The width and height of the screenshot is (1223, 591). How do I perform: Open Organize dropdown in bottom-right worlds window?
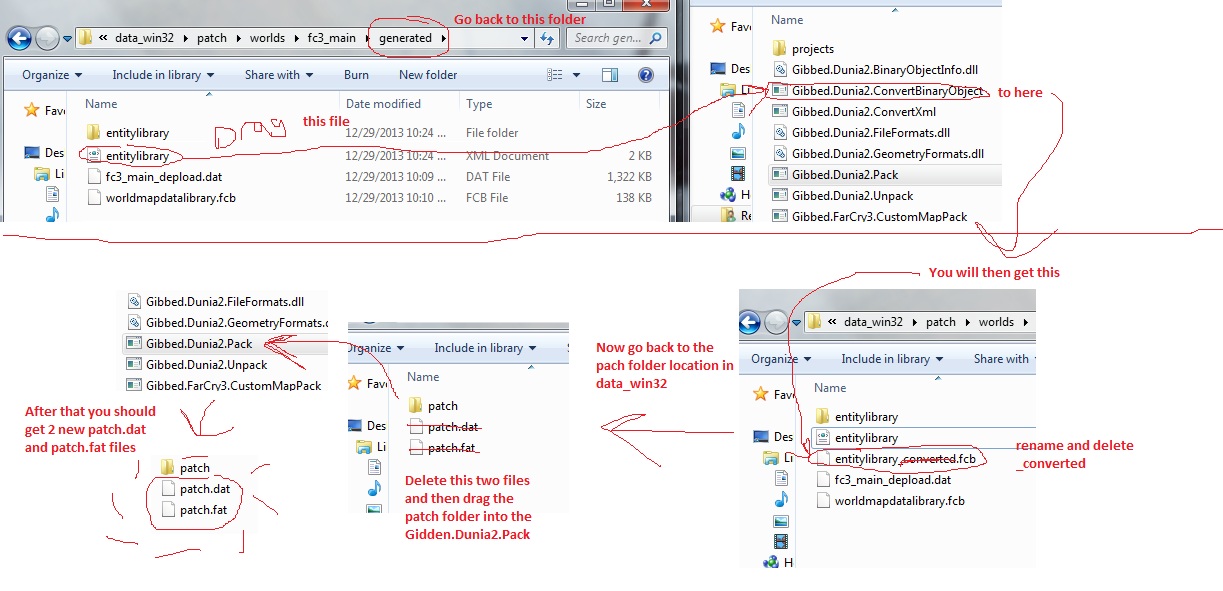[781, 359]
